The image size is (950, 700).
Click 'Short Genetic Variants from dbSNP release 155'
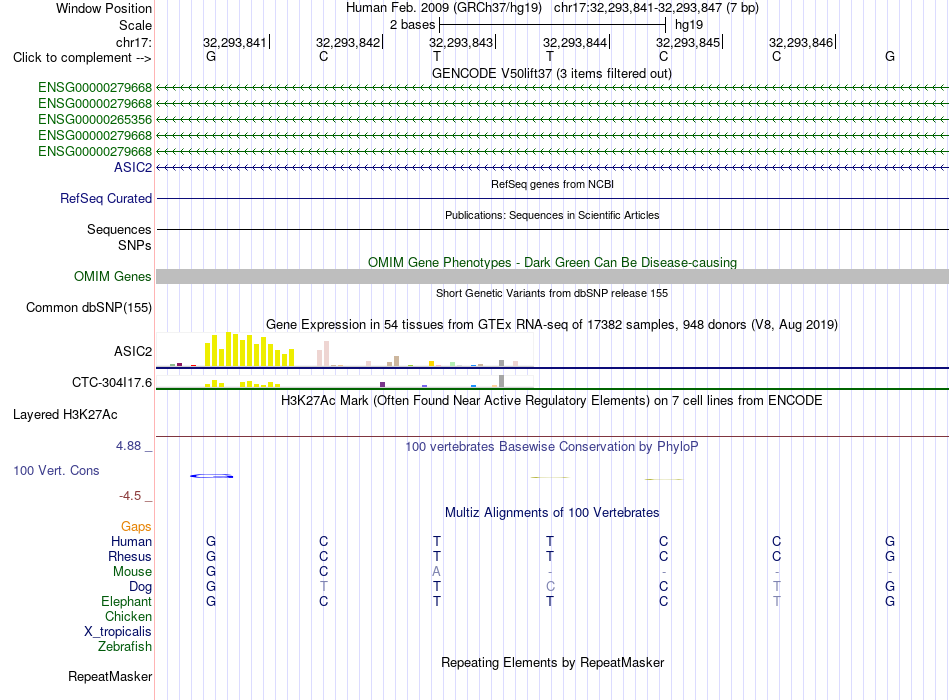(552, 293)
